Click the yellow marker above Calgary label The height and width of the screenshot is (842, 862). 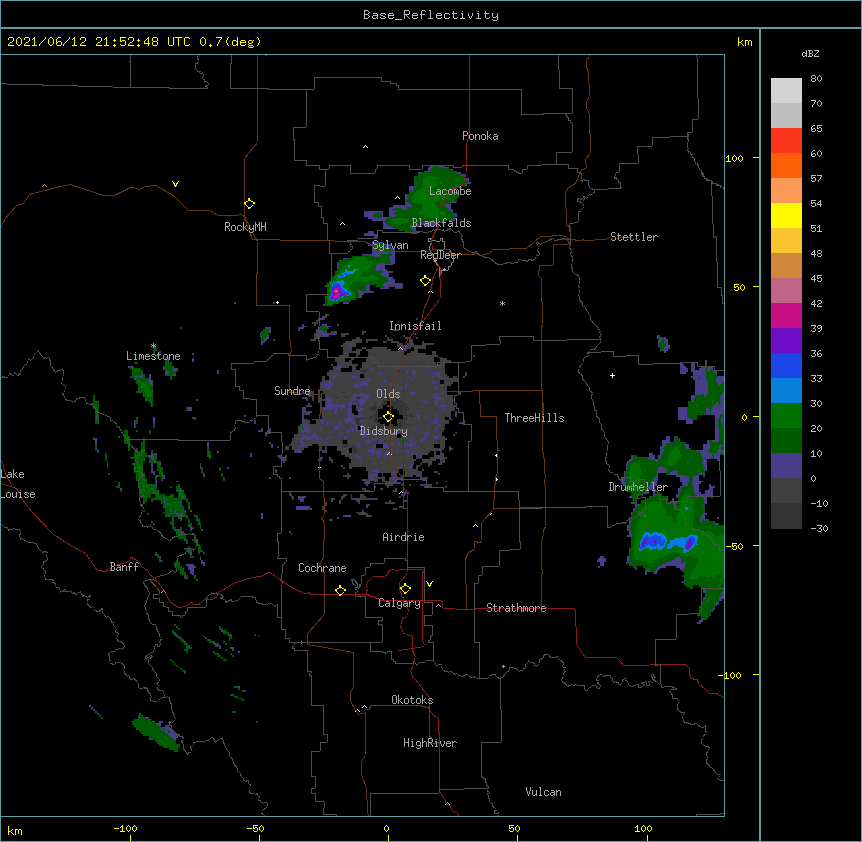405,589
